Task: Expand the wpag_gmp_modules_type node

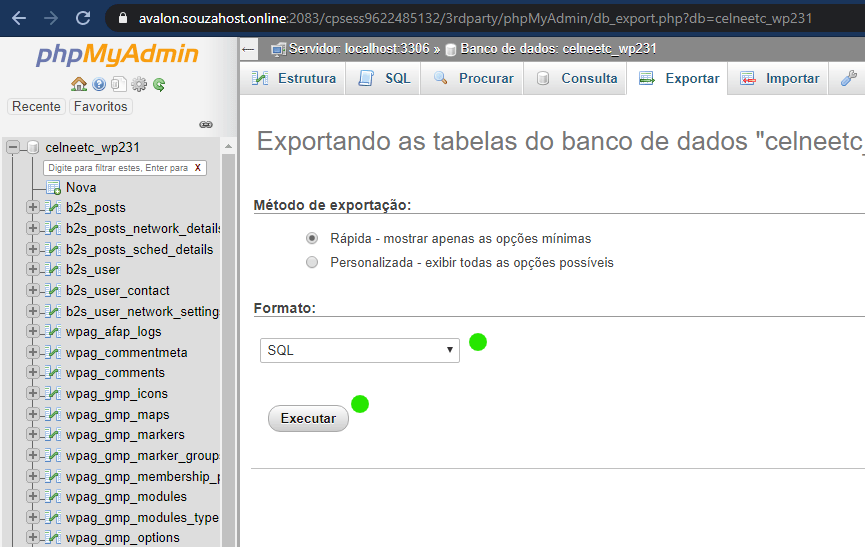Action: pos(33,517)
